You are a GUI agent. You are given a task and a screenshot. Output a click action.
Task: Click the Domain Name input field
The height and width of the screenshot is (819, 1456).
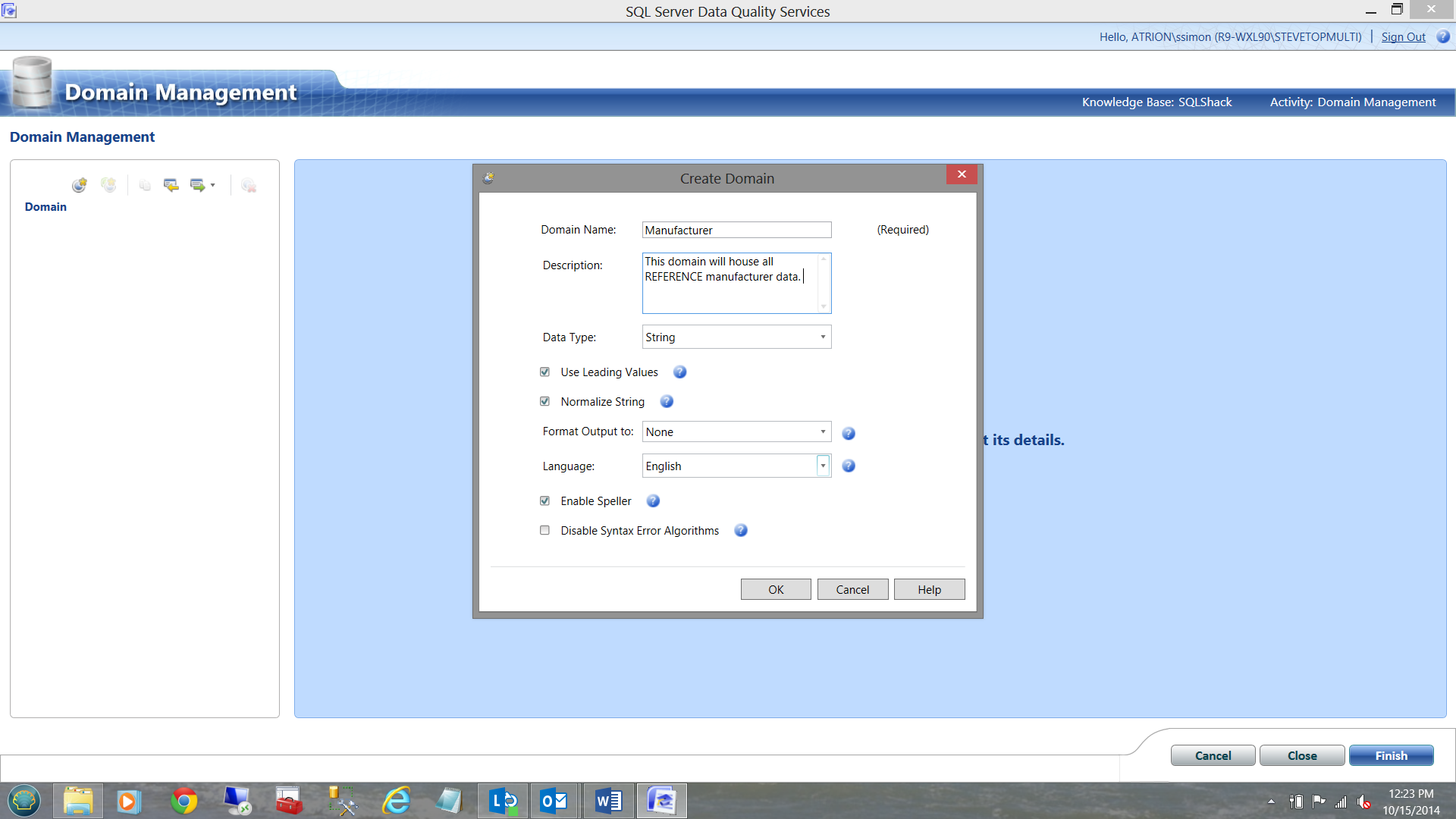pyautogui.click(x=736, y=231)
